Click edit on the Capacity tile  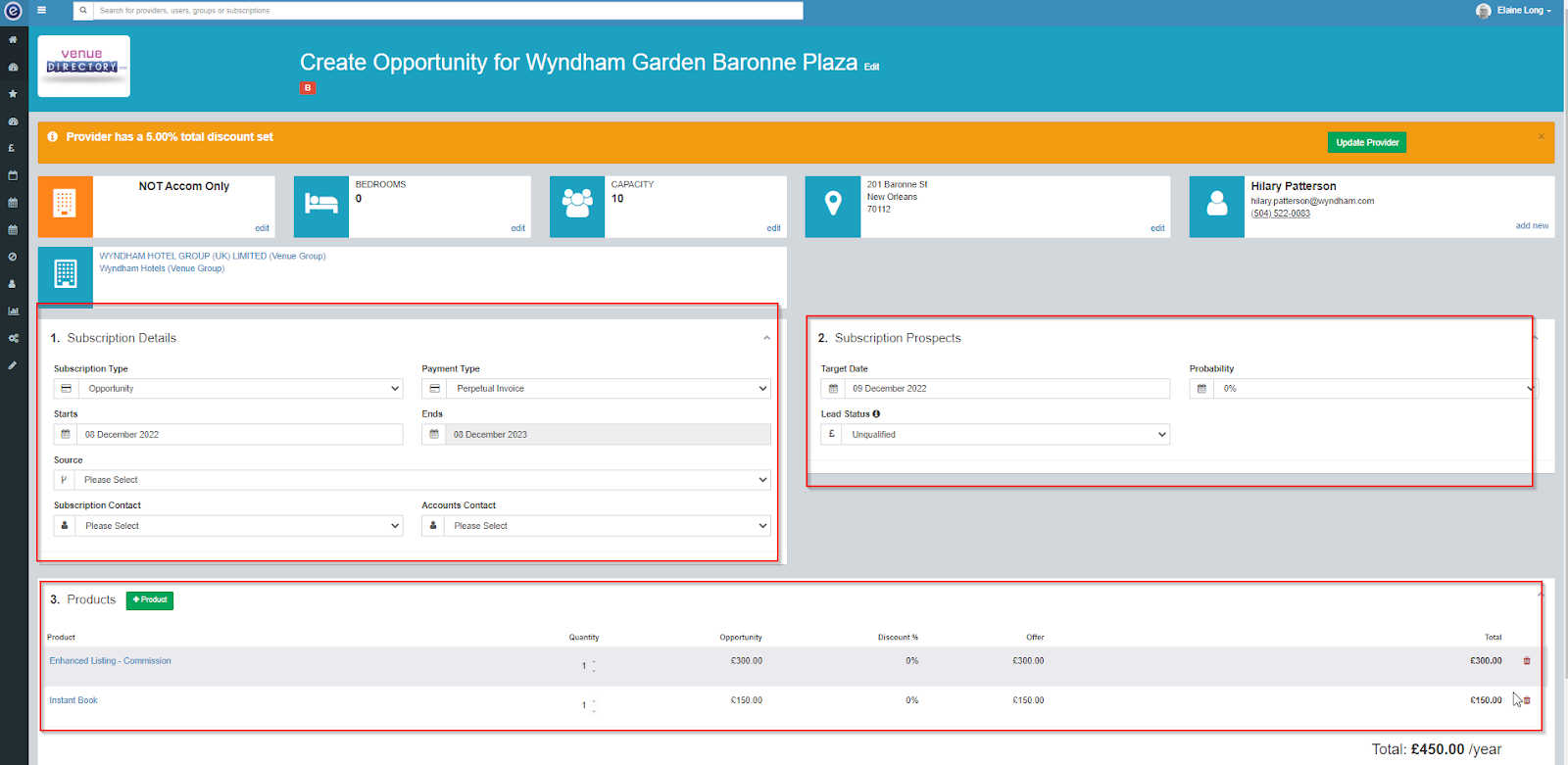click(773, 228)
